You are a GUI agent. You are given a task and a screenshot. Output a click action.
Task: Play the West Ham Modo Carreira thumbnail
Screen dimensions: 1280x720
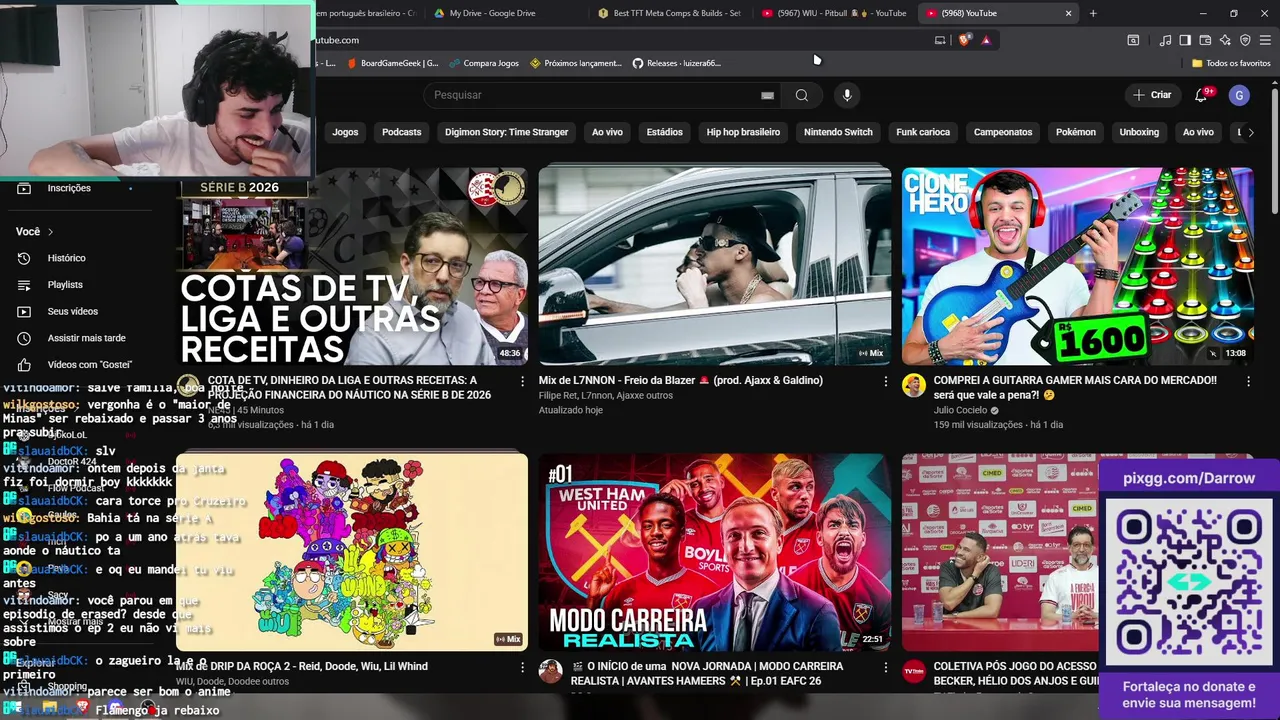[x=715, y=552]
